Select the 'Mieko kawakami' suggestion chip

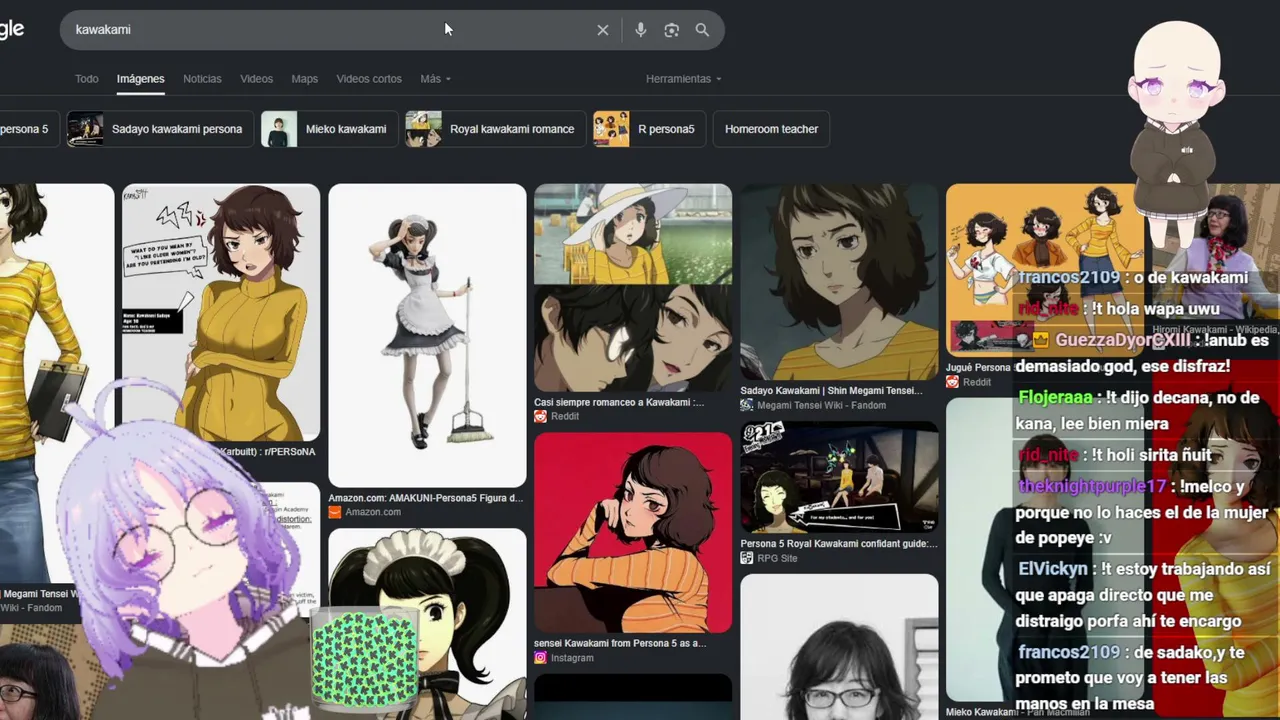(x=329, y=129)
